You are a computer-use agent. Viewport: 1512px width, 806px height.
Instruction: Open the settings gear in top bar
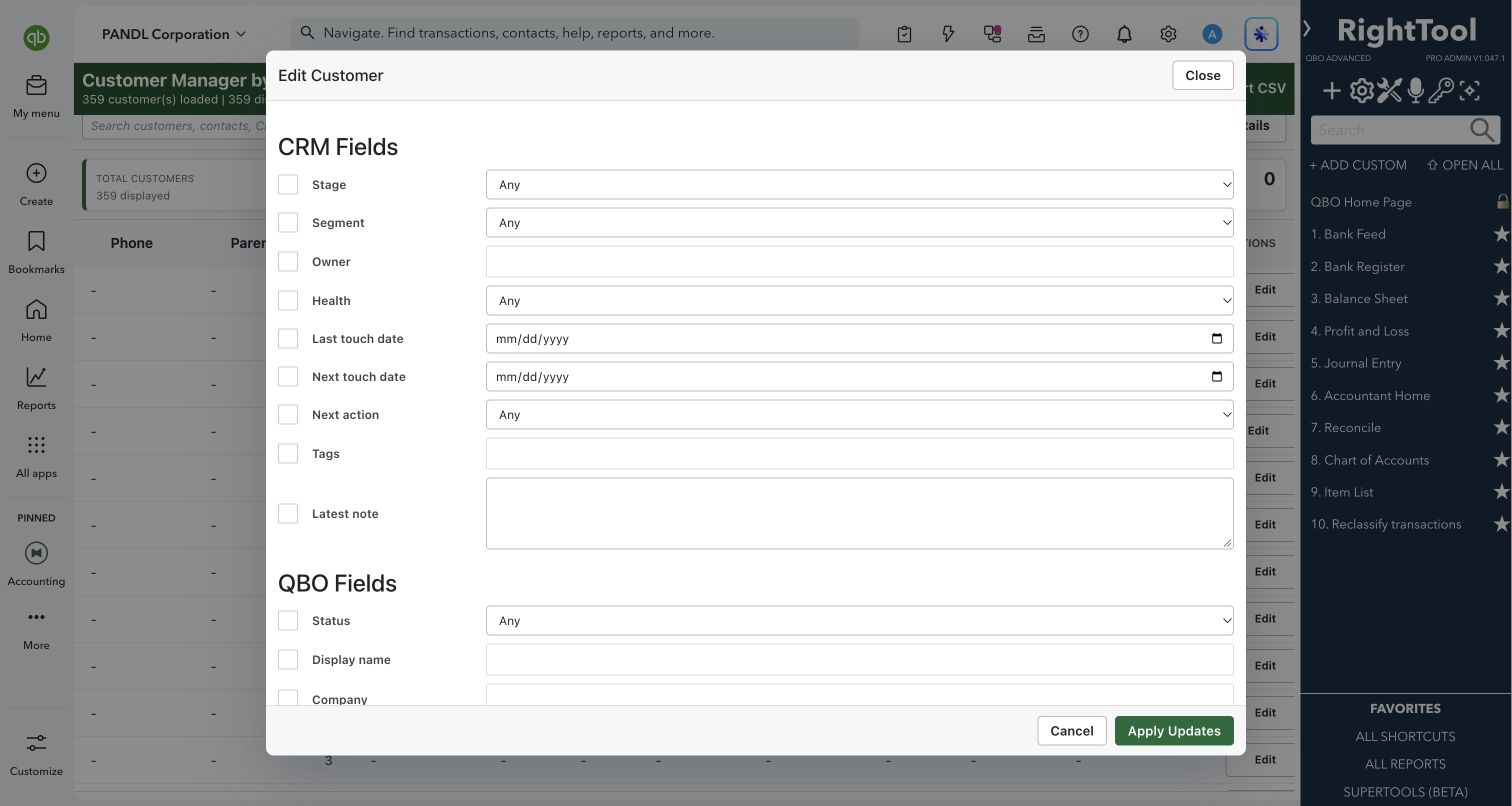click(x=1168, y=34)
